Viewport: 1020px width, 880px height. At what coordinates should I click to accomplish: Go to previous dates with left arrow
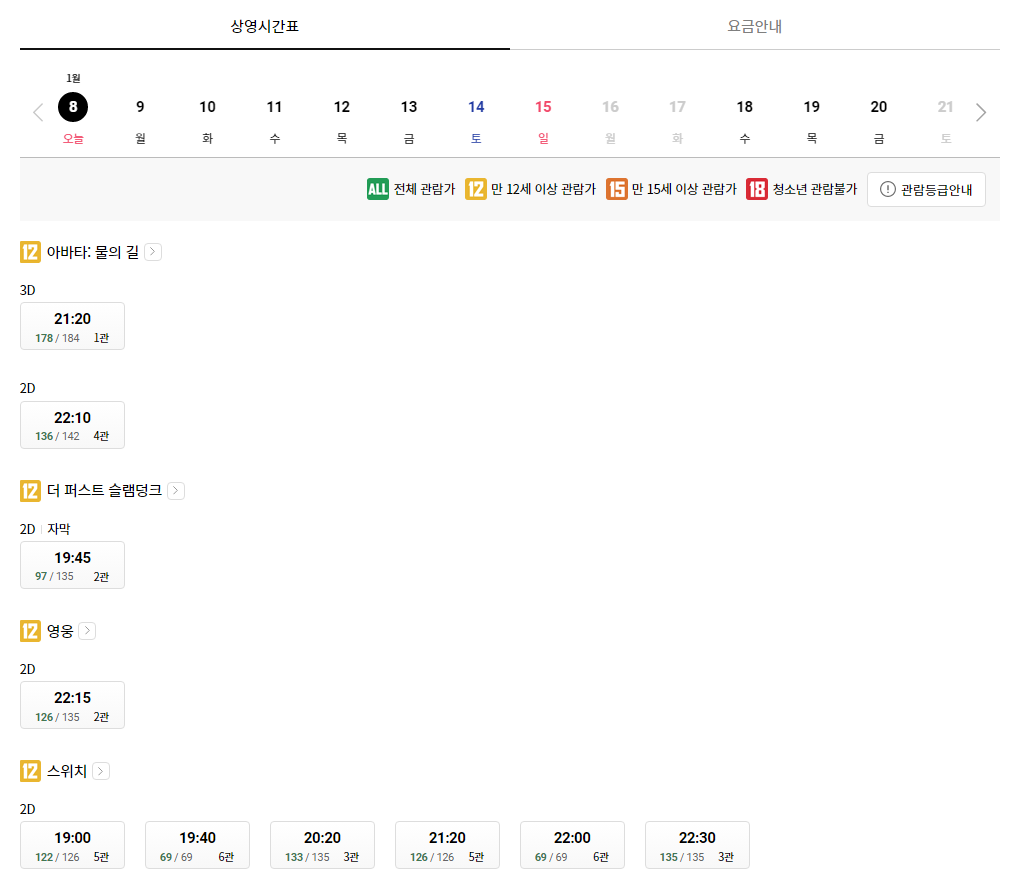[x=38, y=112]
